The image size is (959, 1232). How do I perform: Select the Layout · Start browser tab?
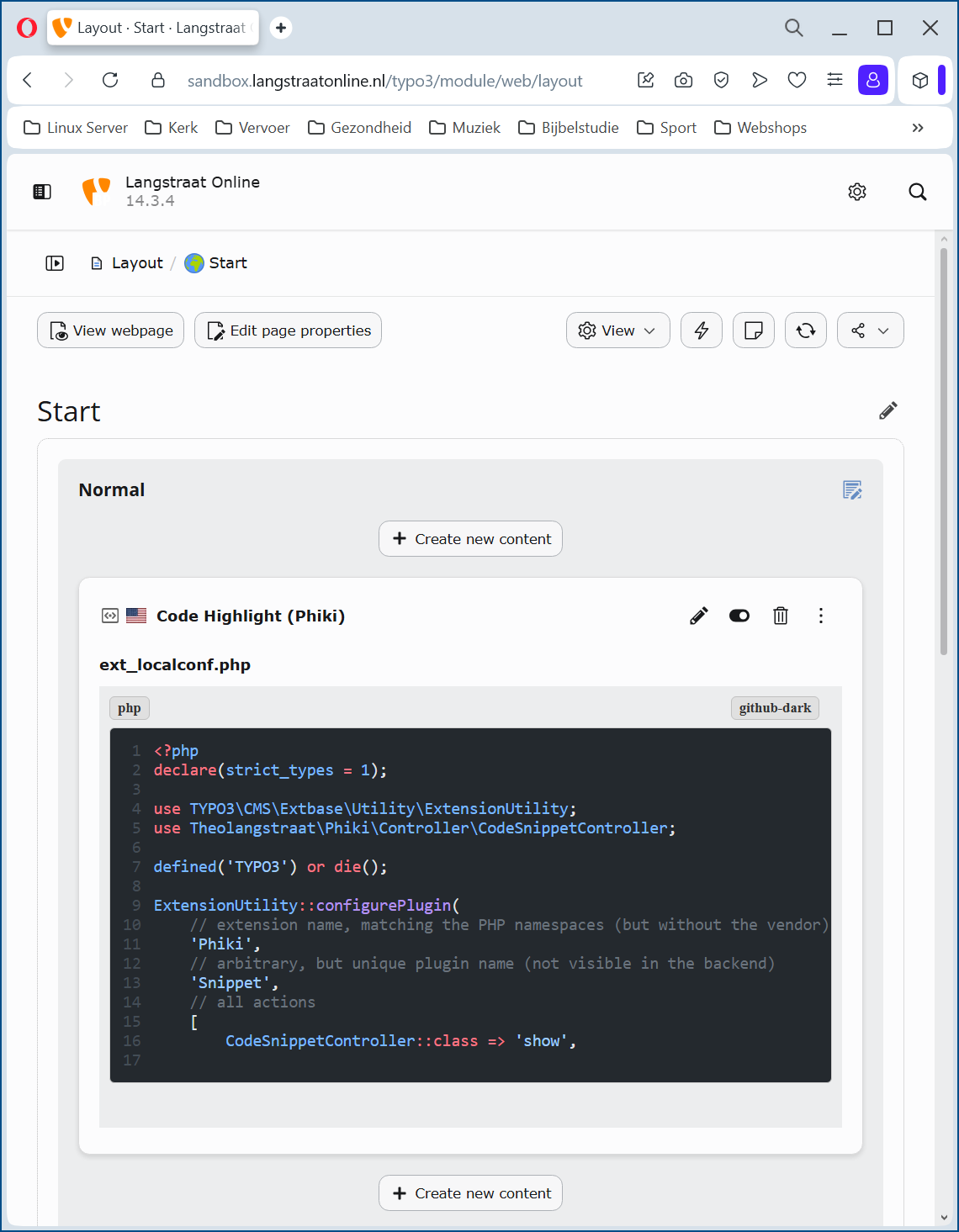pyautogui.click(x=153, y=28)
